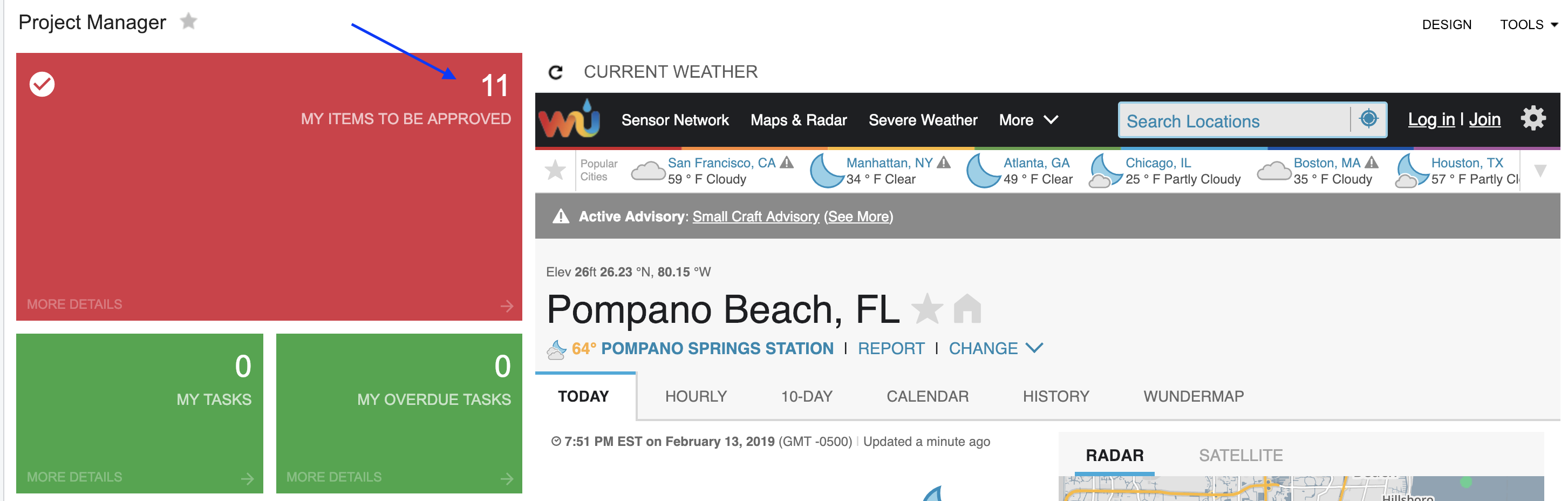Viewport: 1568px width, 501px height.
Task: Click the Popular Cities star icon
Action: point(555,171)
